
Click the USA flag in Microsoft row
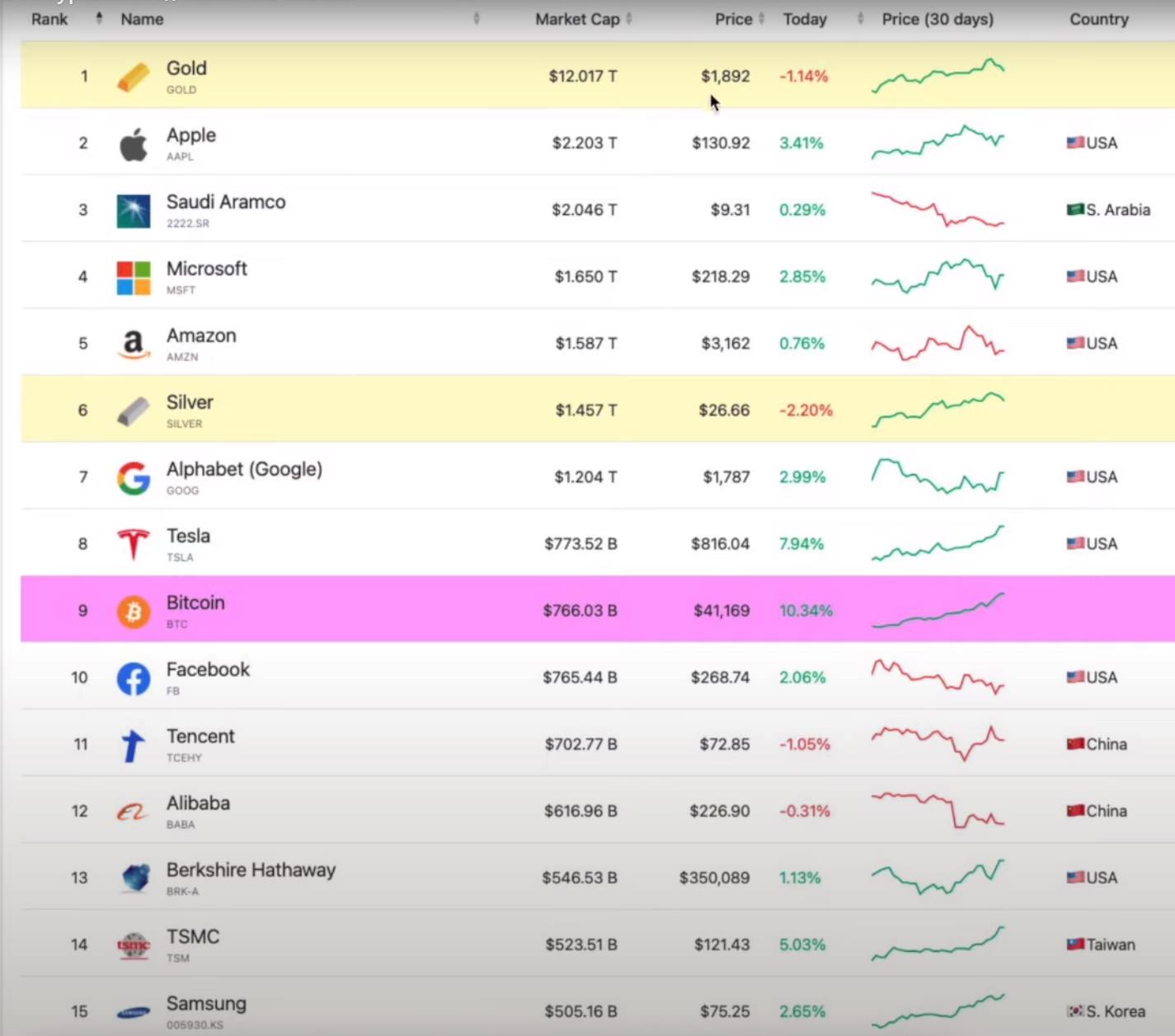pyautogui.click(x=1075, y=276)
